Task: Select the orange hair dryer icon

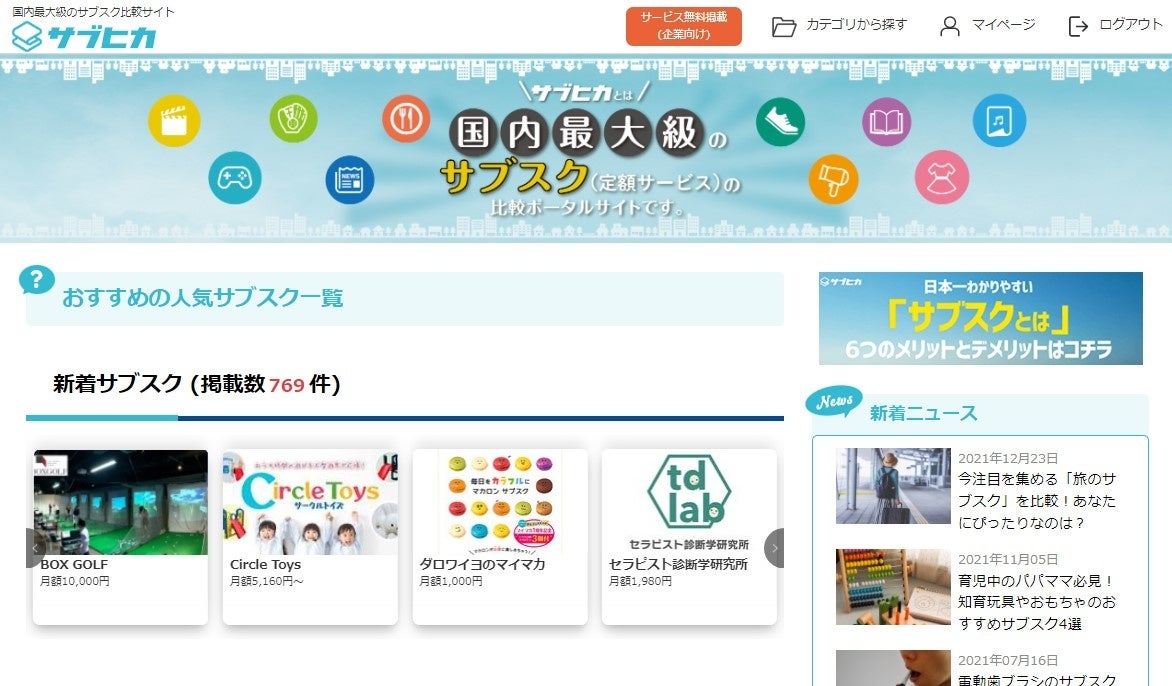Action: pyautogui.click(x=833, y=179)
